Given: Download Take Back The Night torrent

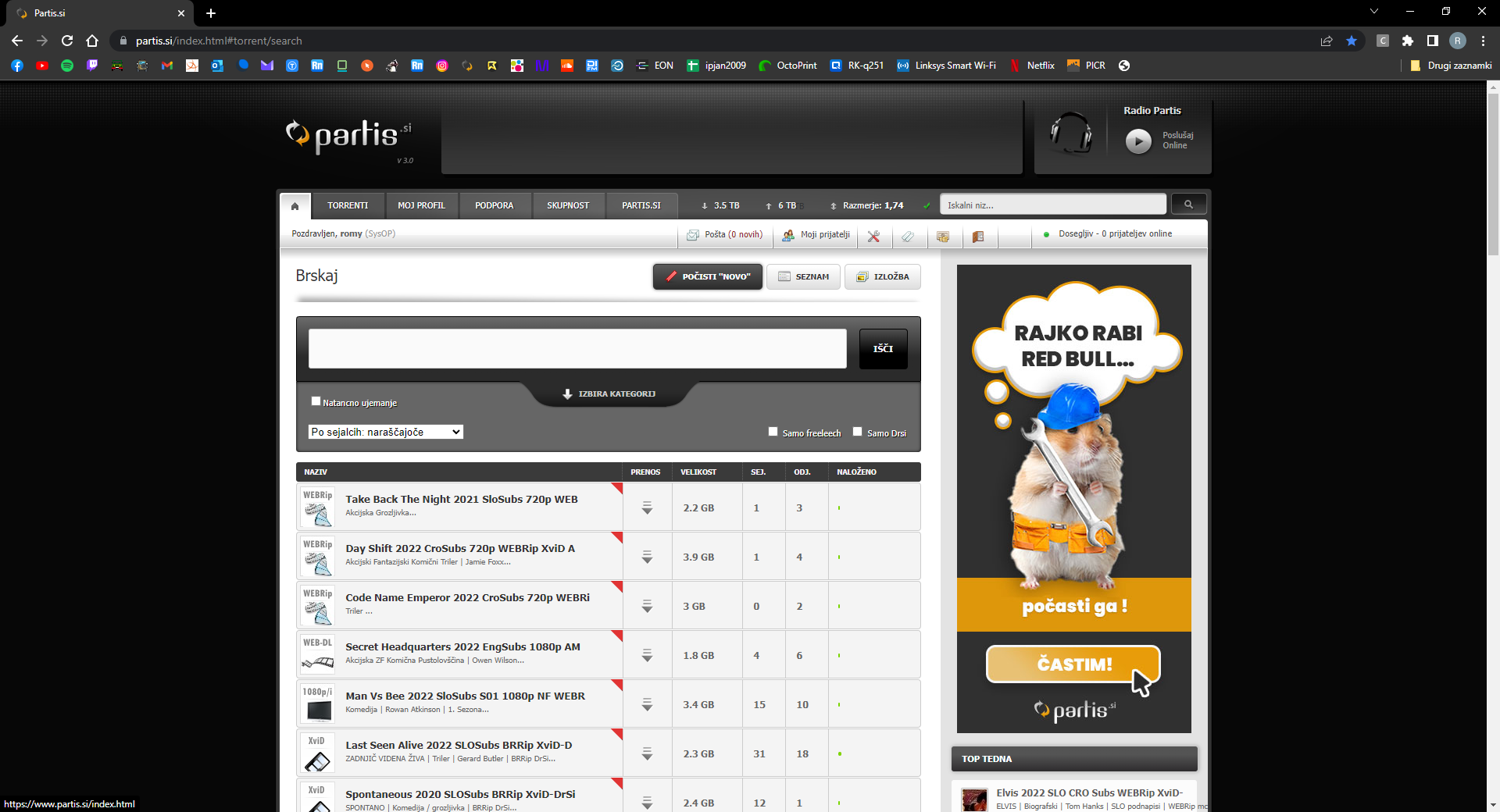Looking at the screenshot, I should coord(647,507).
